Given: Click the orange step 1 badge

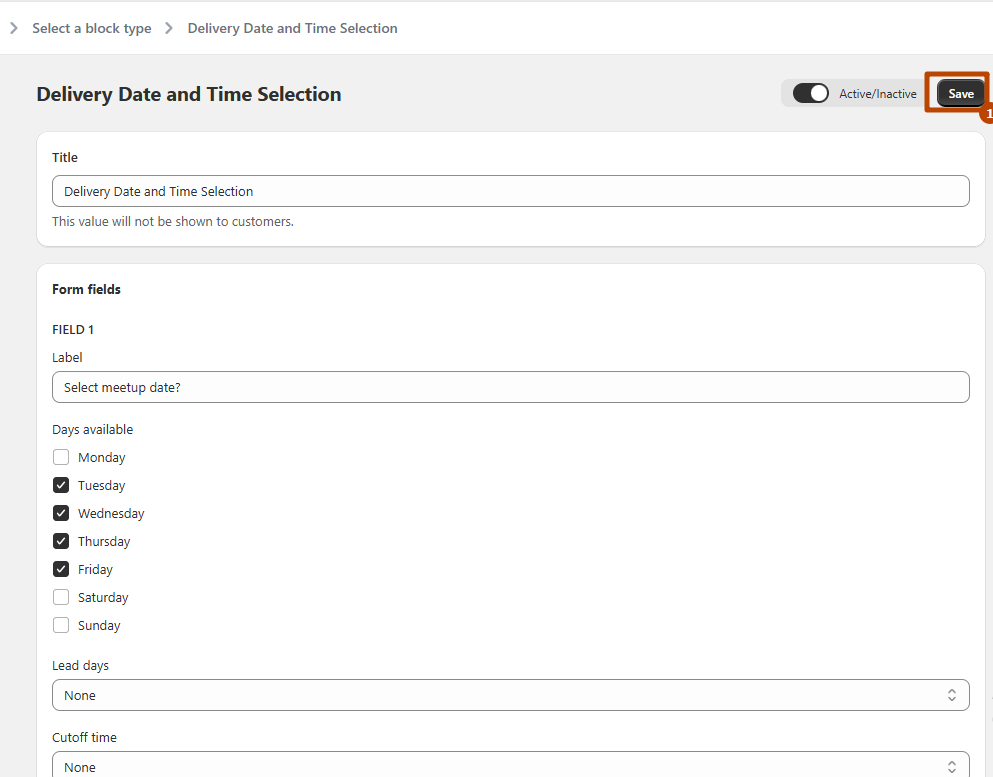Looking at the screenshot, I should click(x=987, y=115).
